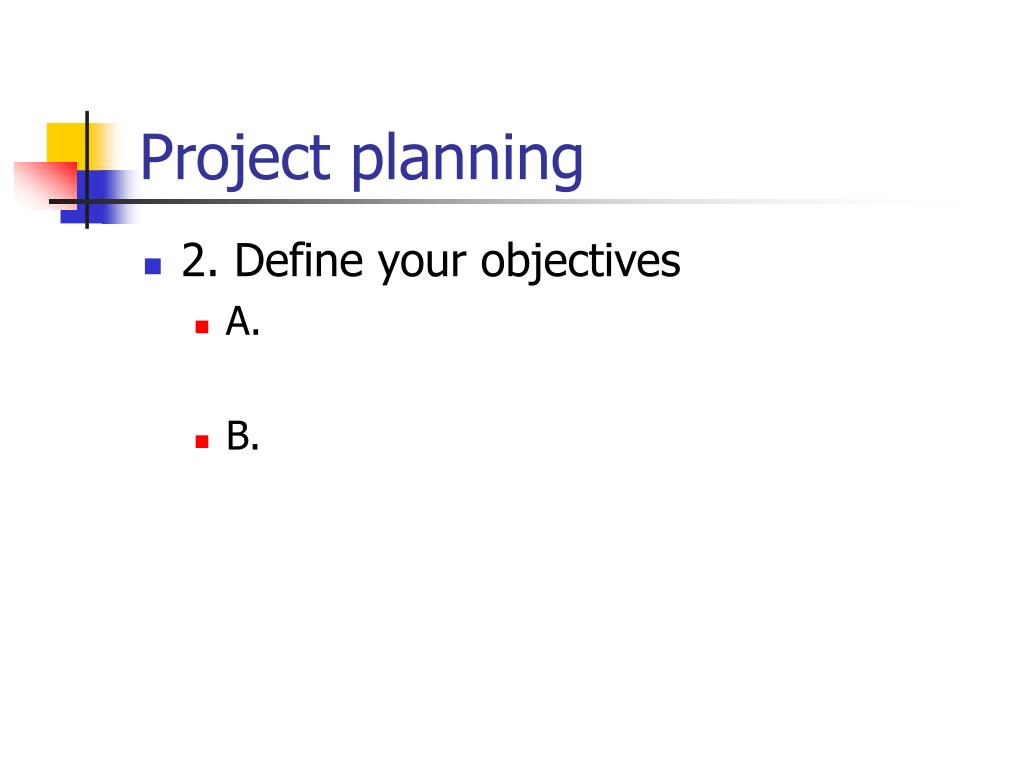Click the word "Project" in the slide title

(235, 159)
